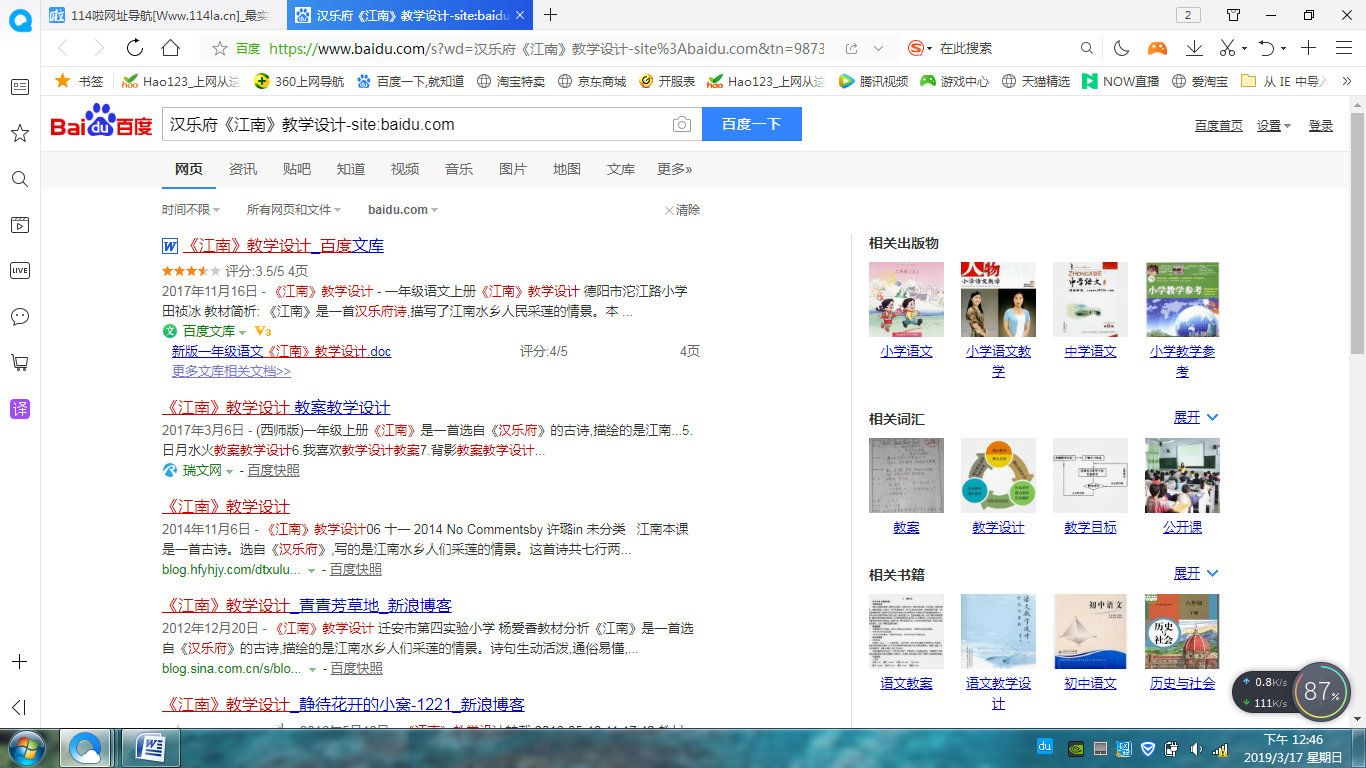Go to browser home page icon
Image resolution: width=1366 pixels, height=768 pixels.
171,48
